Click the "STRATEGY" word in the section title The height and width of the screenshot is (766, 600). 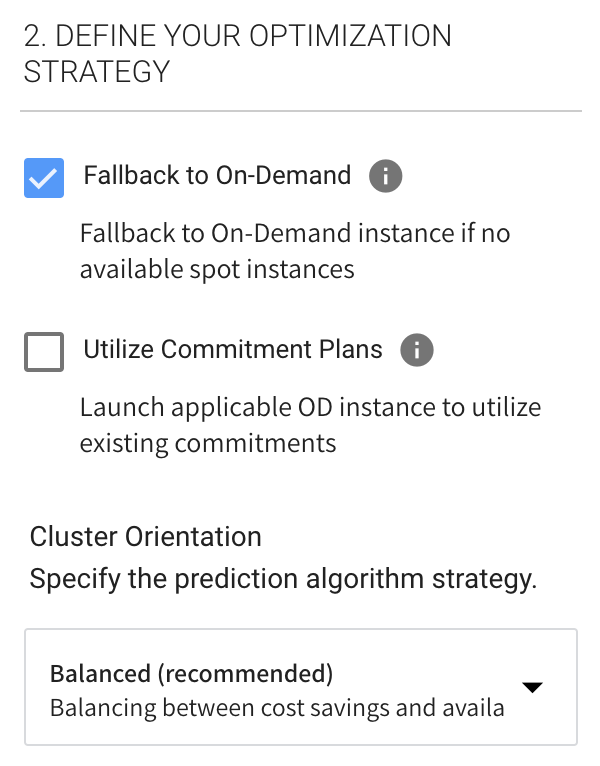(x=96, y=72)
